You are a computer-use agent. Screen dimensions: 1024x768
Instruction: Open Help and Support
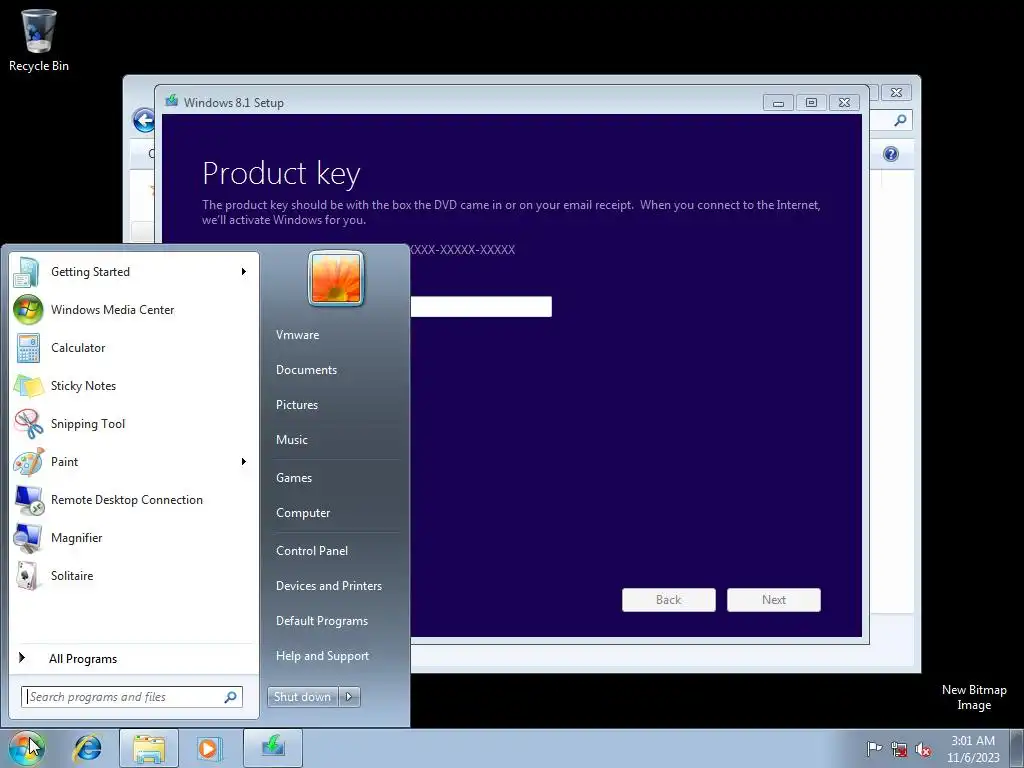(323, 656)
